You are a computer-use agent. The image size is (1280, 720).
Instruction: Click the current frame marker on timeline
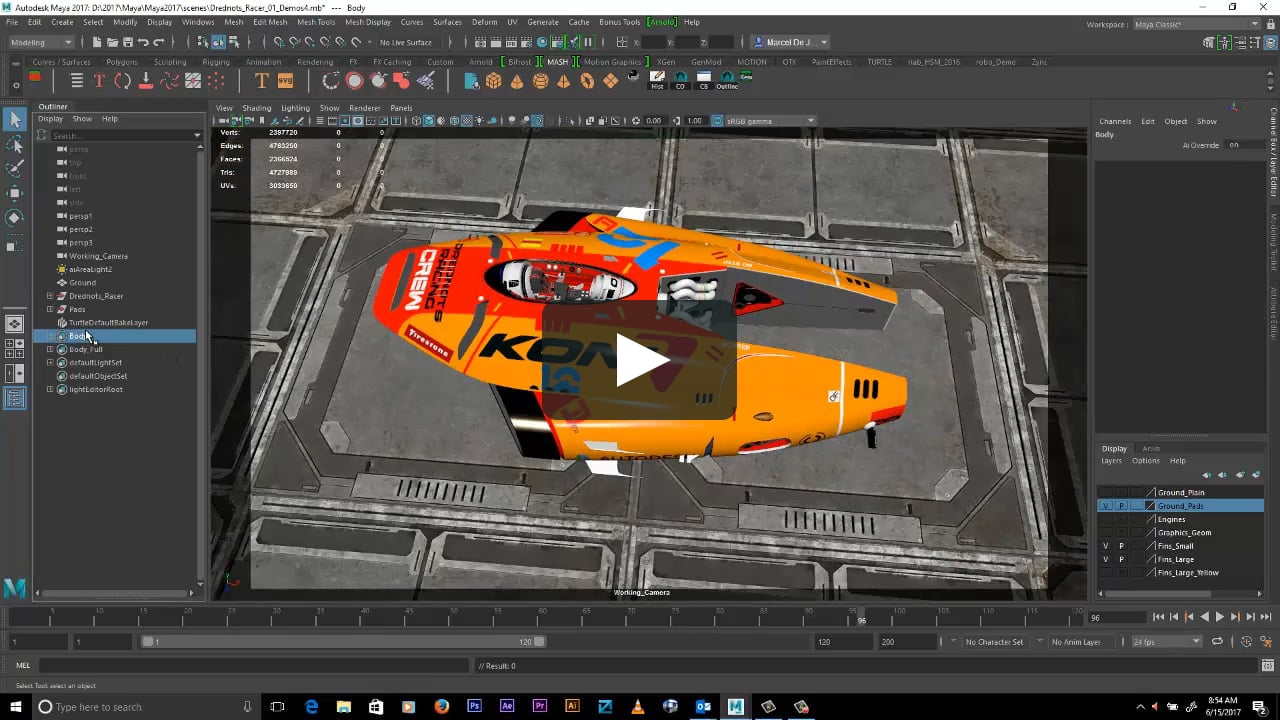point(861,617)
